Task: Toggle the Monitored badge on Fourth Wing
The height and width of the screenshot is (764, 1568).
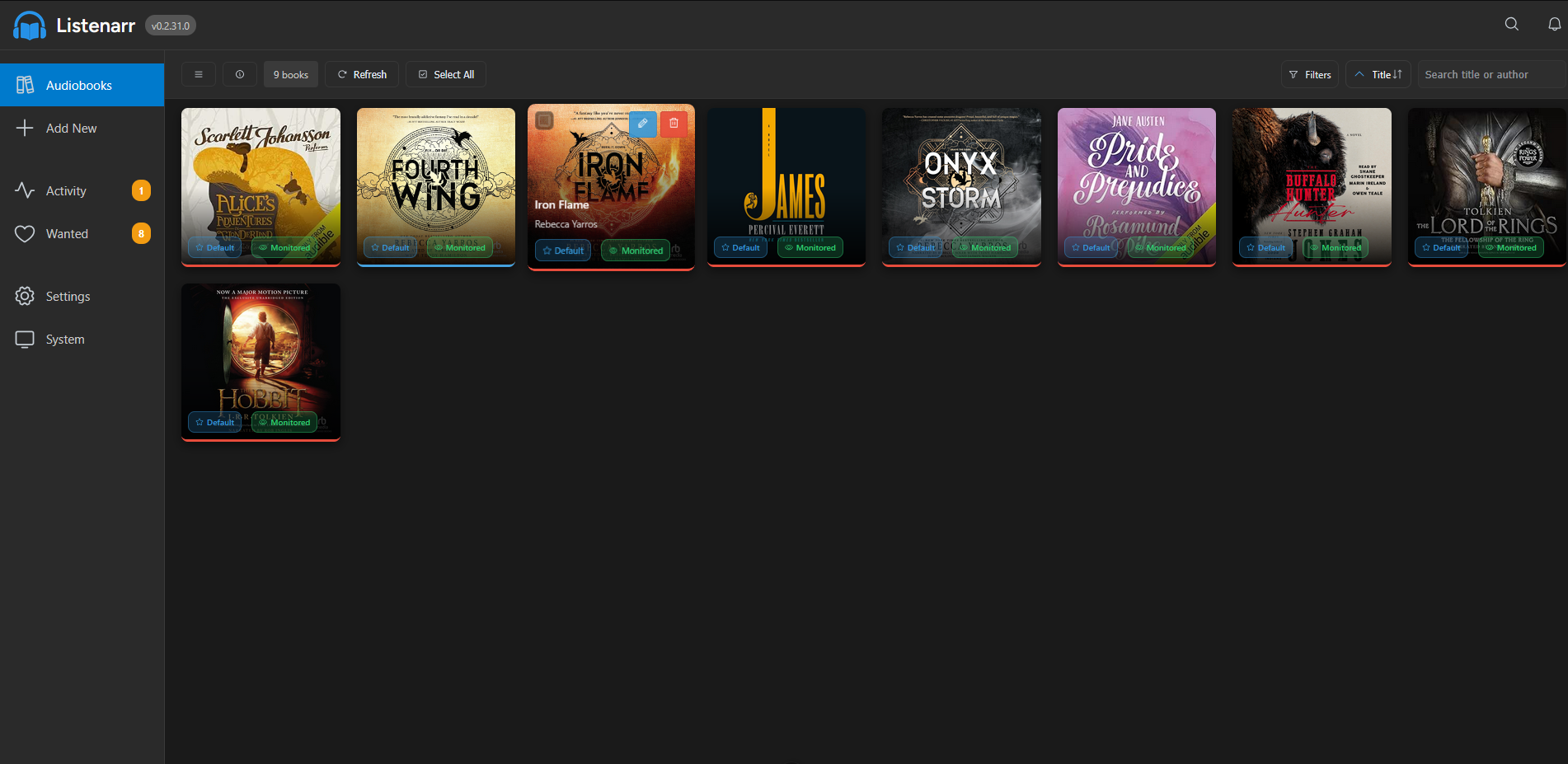Action: tap(460, 247)
